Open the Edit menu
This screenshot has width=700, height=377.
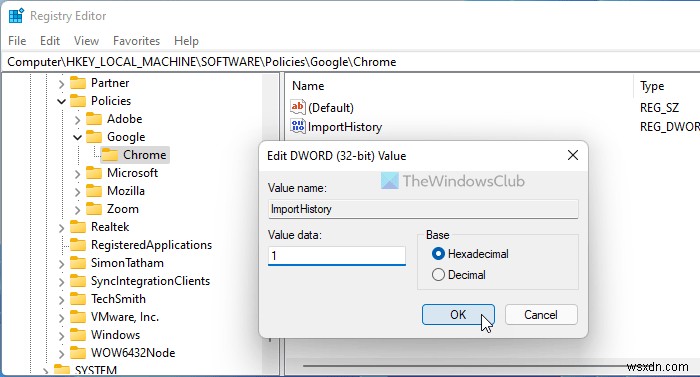[50, 41]
